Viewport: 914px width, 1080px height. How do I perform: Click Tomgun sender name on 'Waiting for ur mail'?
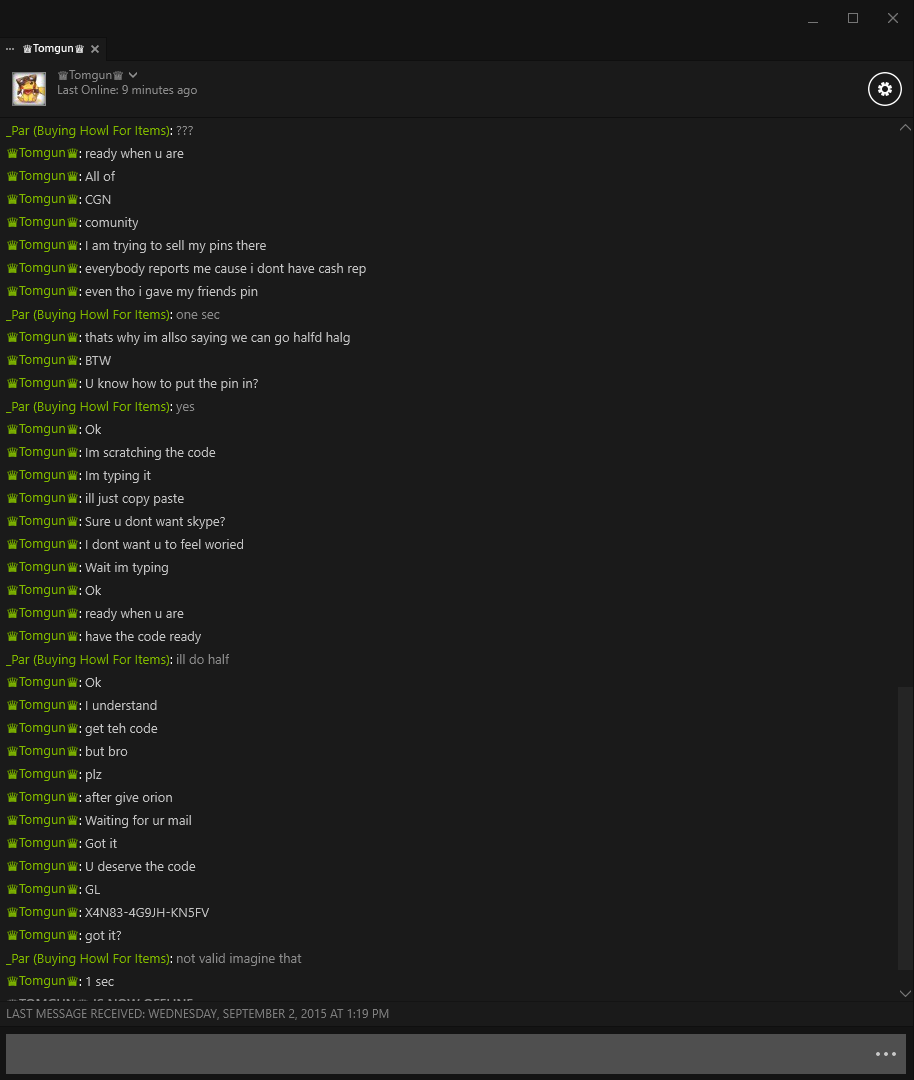[42, 820]
